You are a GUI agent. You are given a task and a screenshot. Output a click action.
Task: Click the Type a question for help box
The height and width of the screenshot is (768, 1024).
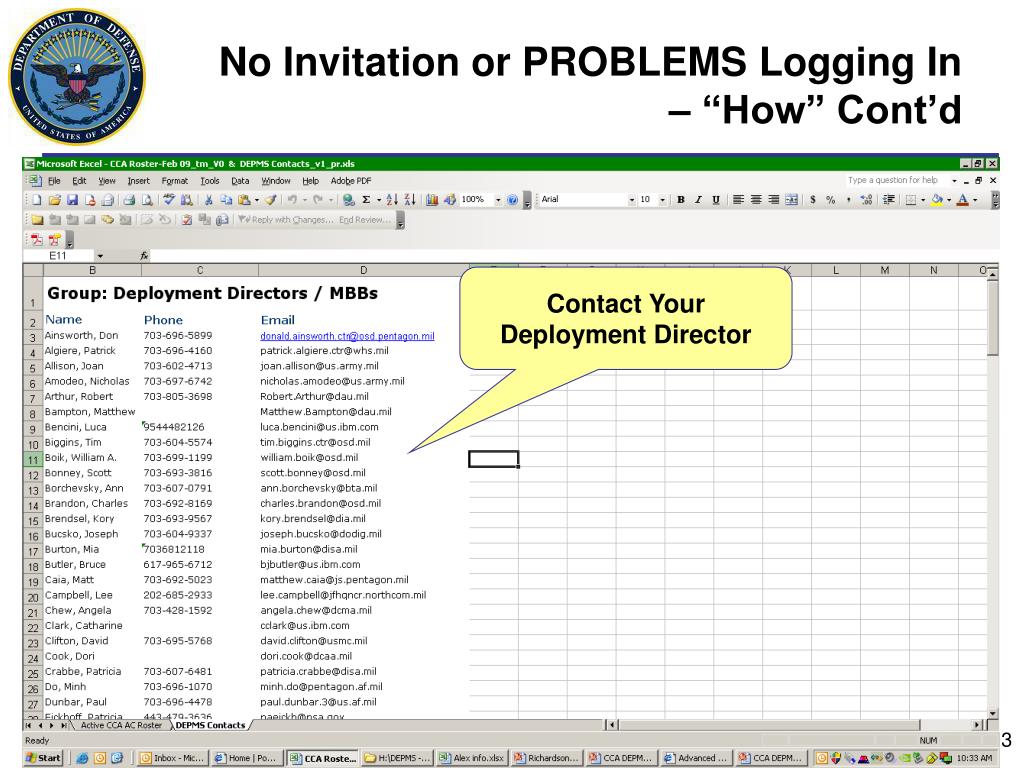tap(896, 180)
